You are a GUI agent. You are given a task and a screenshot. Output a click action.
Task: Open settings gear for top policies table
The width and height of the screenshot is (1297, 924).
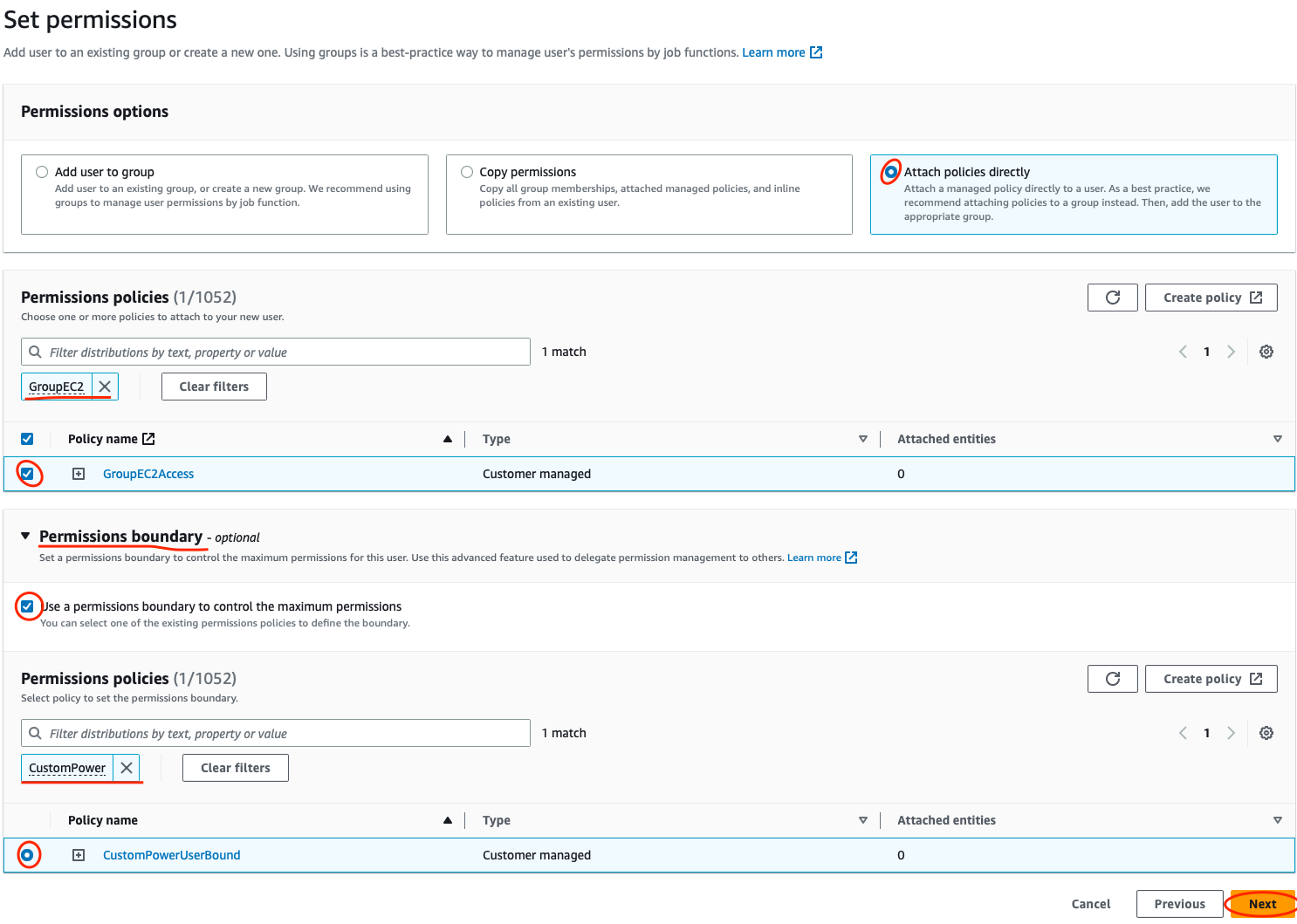point(1266,352)
